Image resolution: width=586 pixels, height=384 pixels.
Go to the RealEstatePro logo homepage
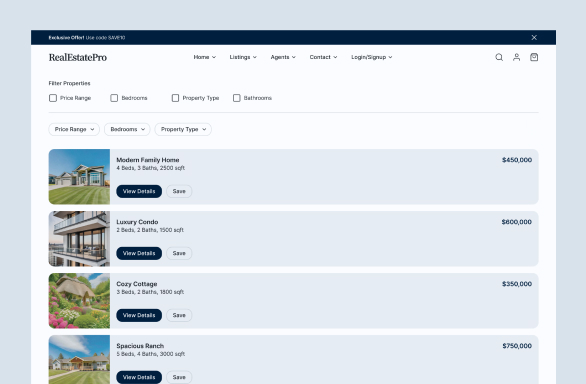coord(78,57)
